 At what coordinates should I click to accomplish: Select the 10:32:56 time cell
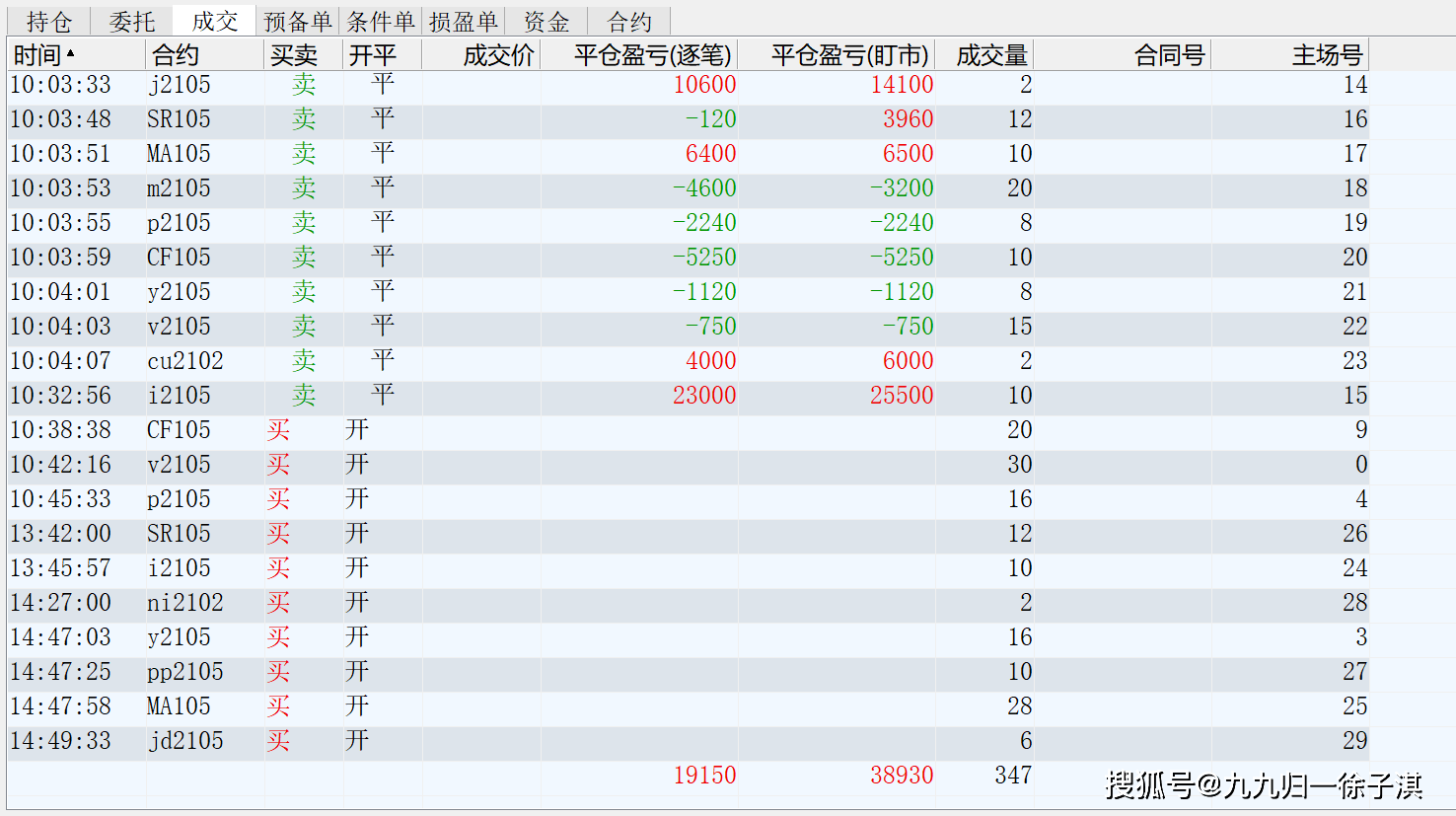coord(60,396)
